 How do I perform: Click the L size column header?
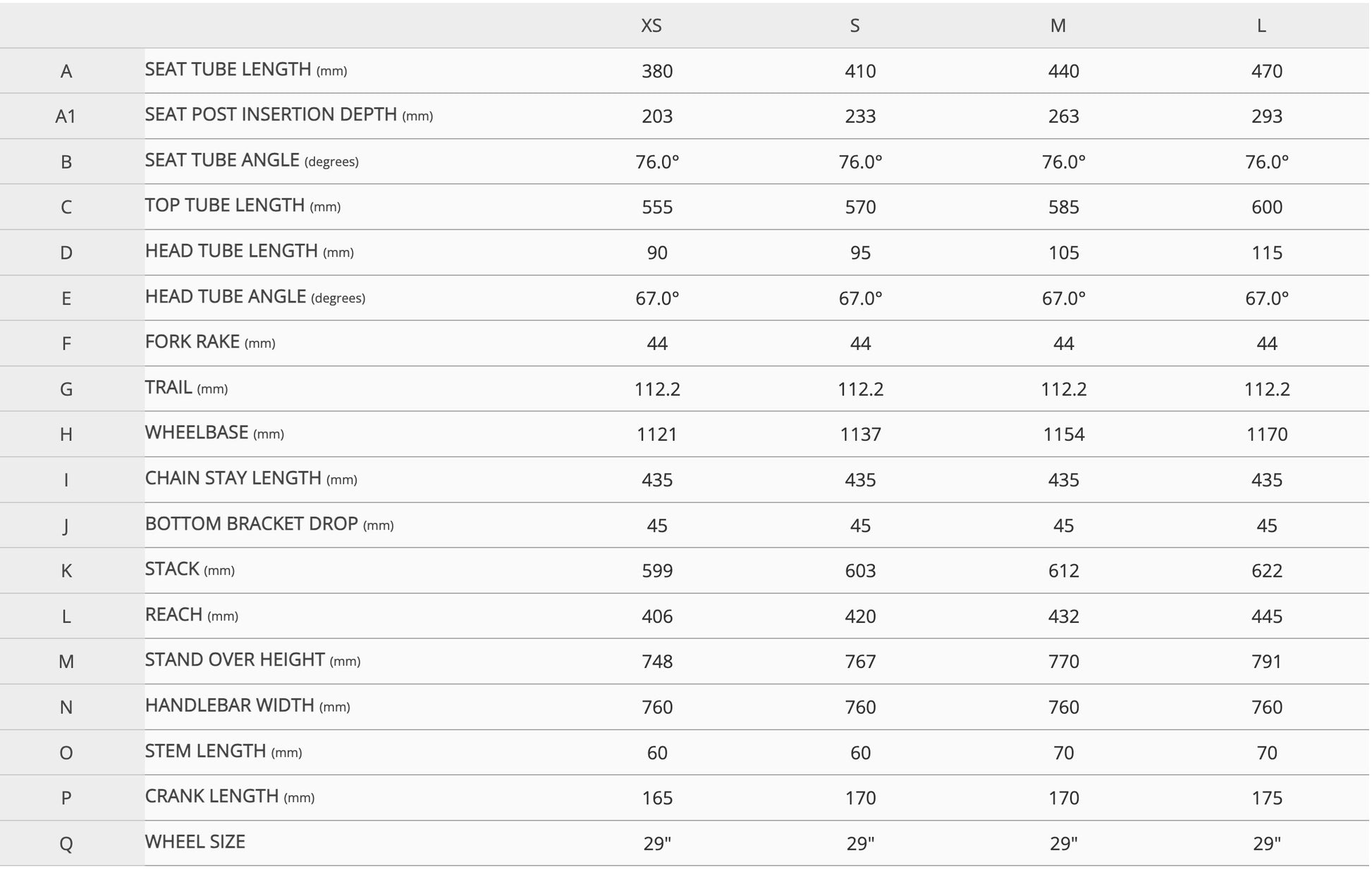(x=1261, y=25)
